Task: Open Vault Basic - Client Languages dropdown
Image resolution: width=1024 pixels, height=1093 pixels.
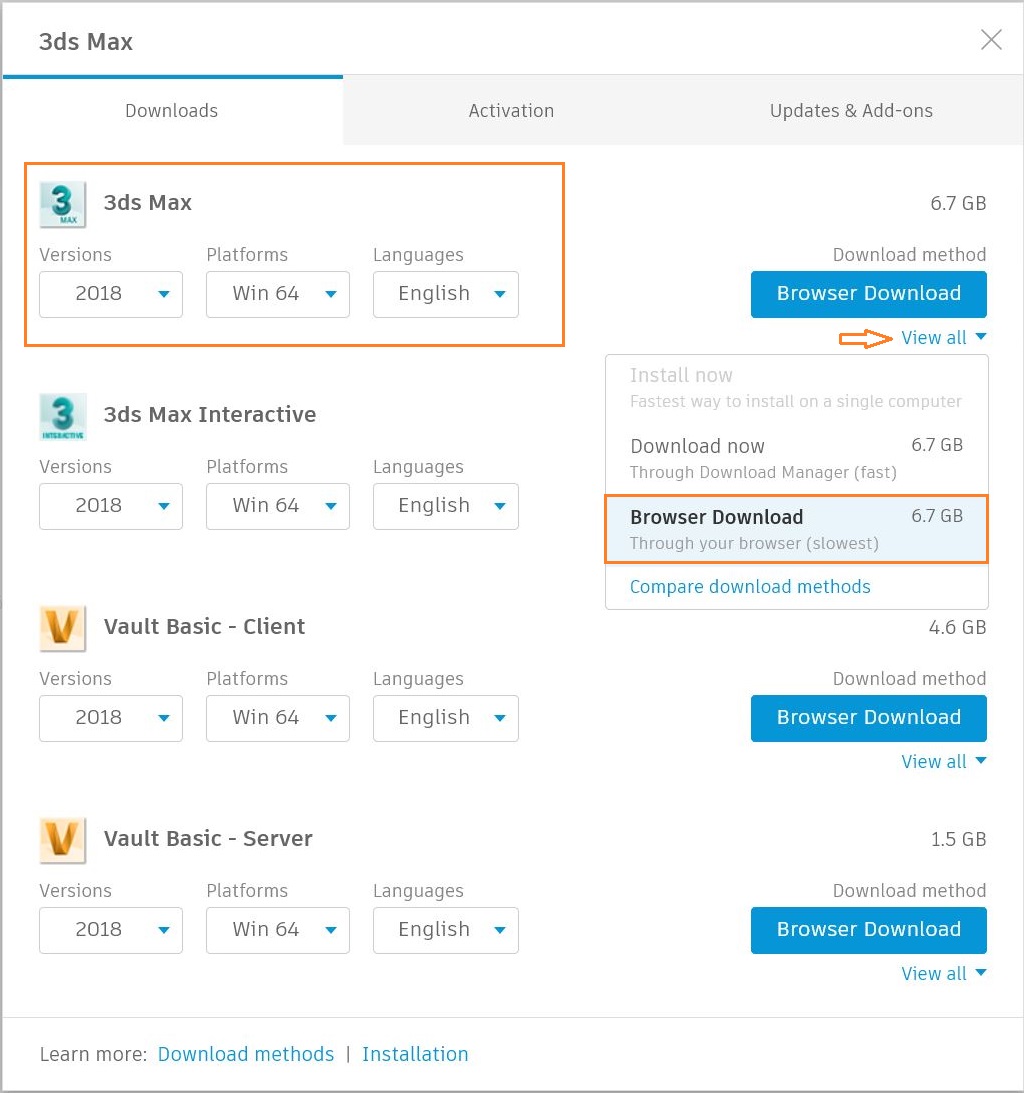Action: pyautogui.click(x=446, y=718)
